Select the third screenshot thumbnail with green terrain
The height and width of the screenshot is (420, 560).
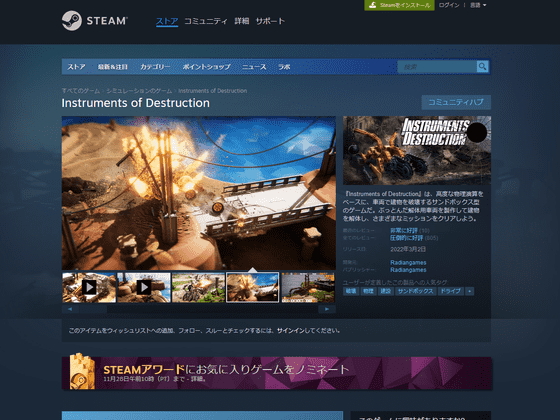(198, 288)
